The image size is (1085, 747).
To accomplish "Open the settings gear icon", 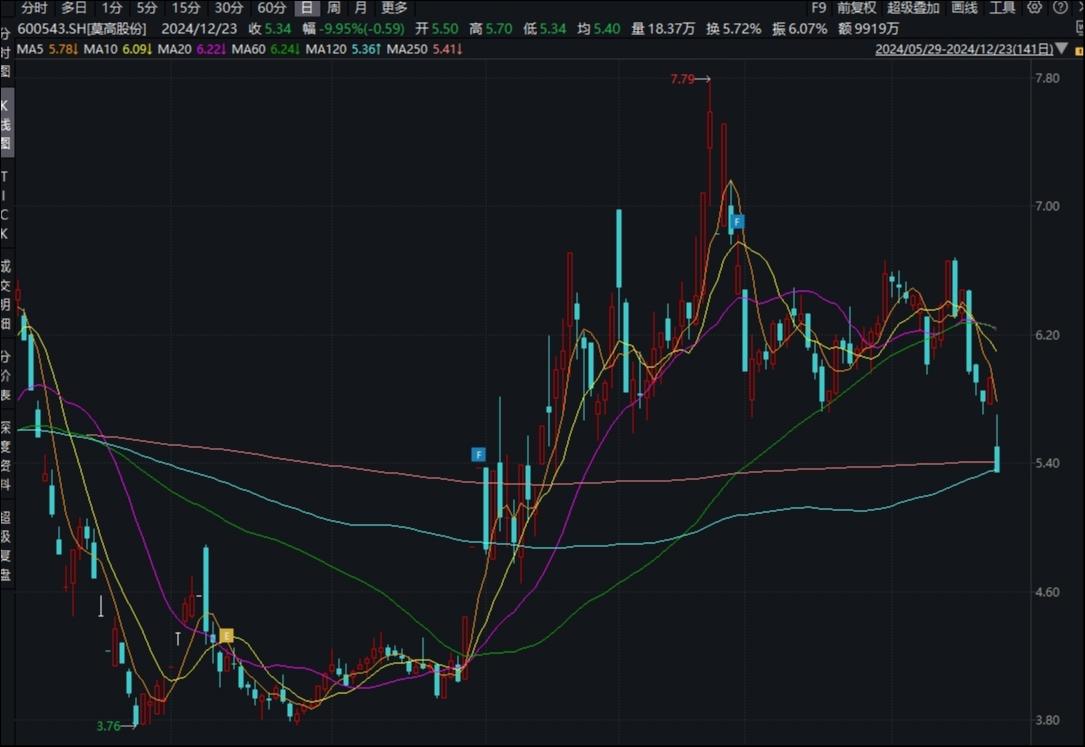I will [1034, 8].
